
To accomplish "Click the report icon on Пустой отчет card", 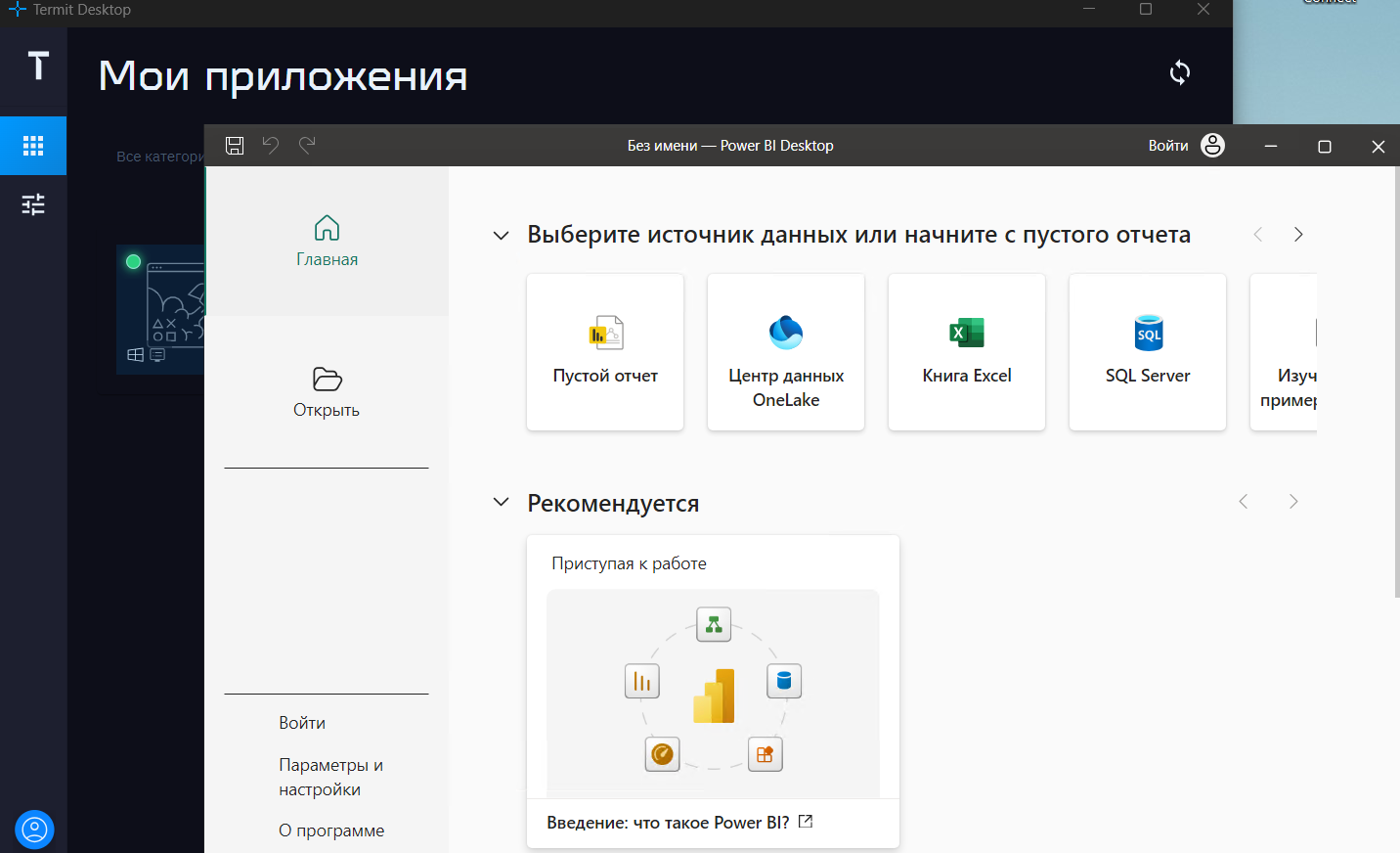I will click(606, 333).
